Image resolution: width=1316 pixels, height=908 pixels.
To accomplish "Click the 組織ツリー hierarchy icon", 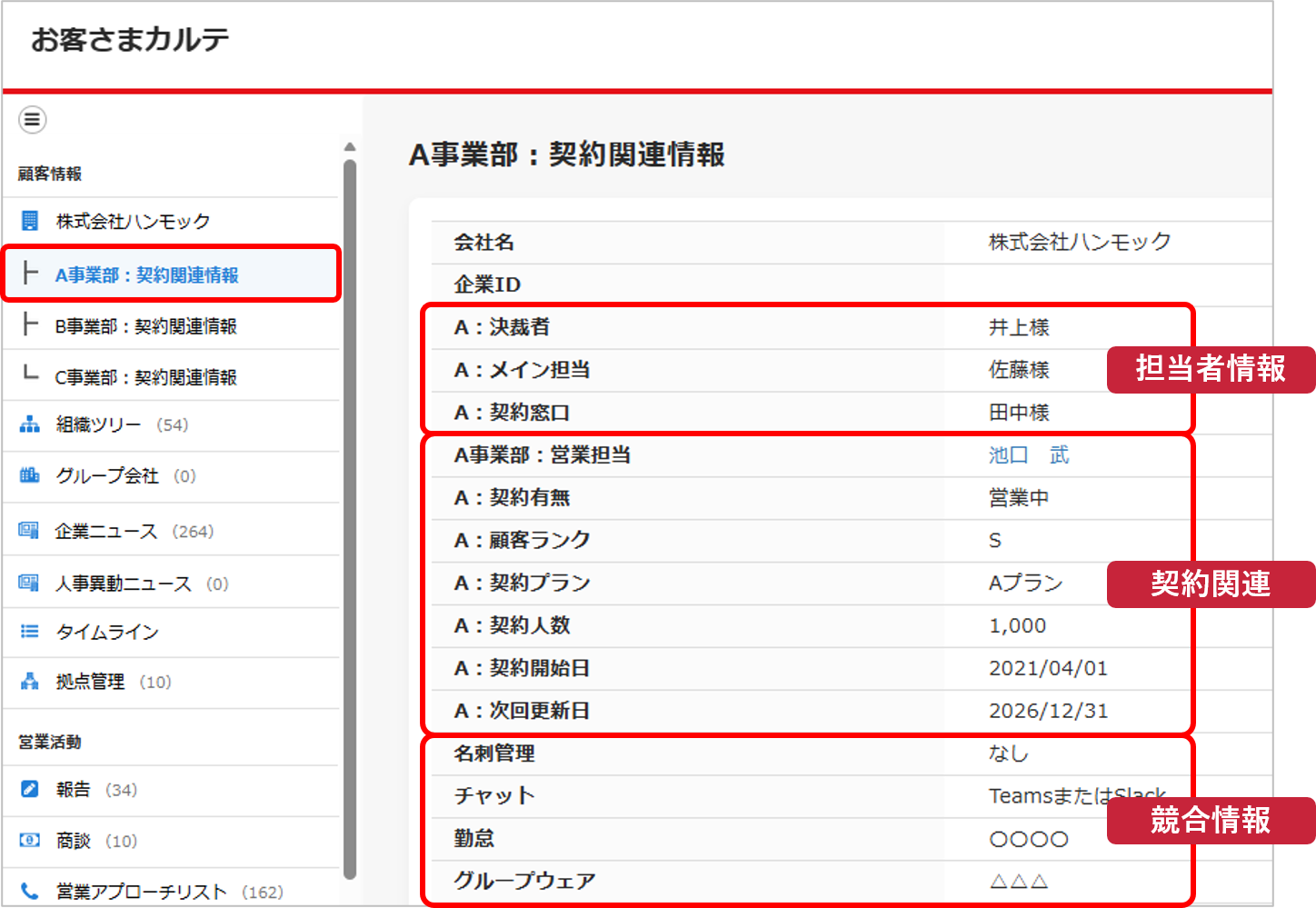I will (x=30, y=424).
